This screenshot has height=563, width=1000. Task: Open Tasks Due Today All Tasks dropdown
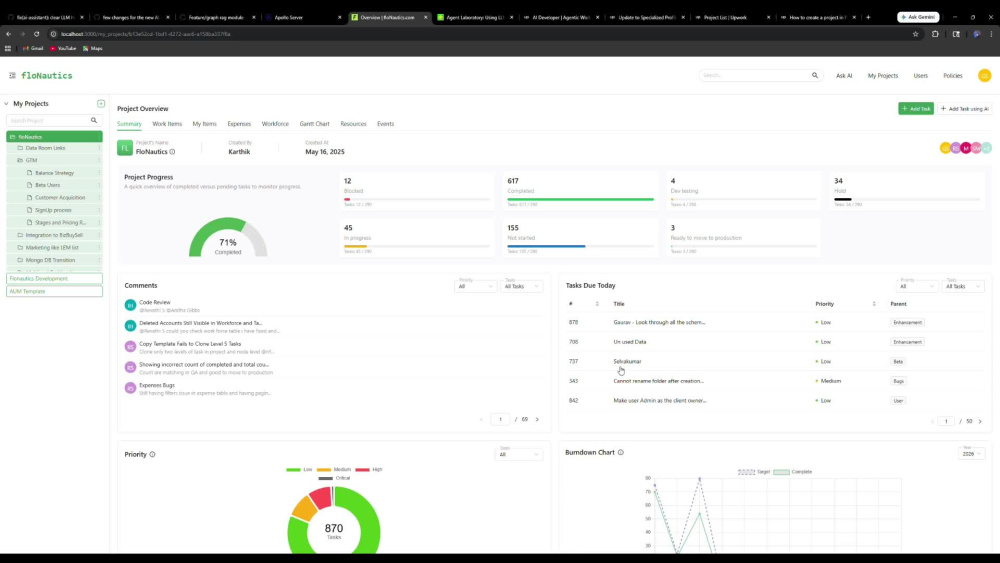tap(963, 286)
